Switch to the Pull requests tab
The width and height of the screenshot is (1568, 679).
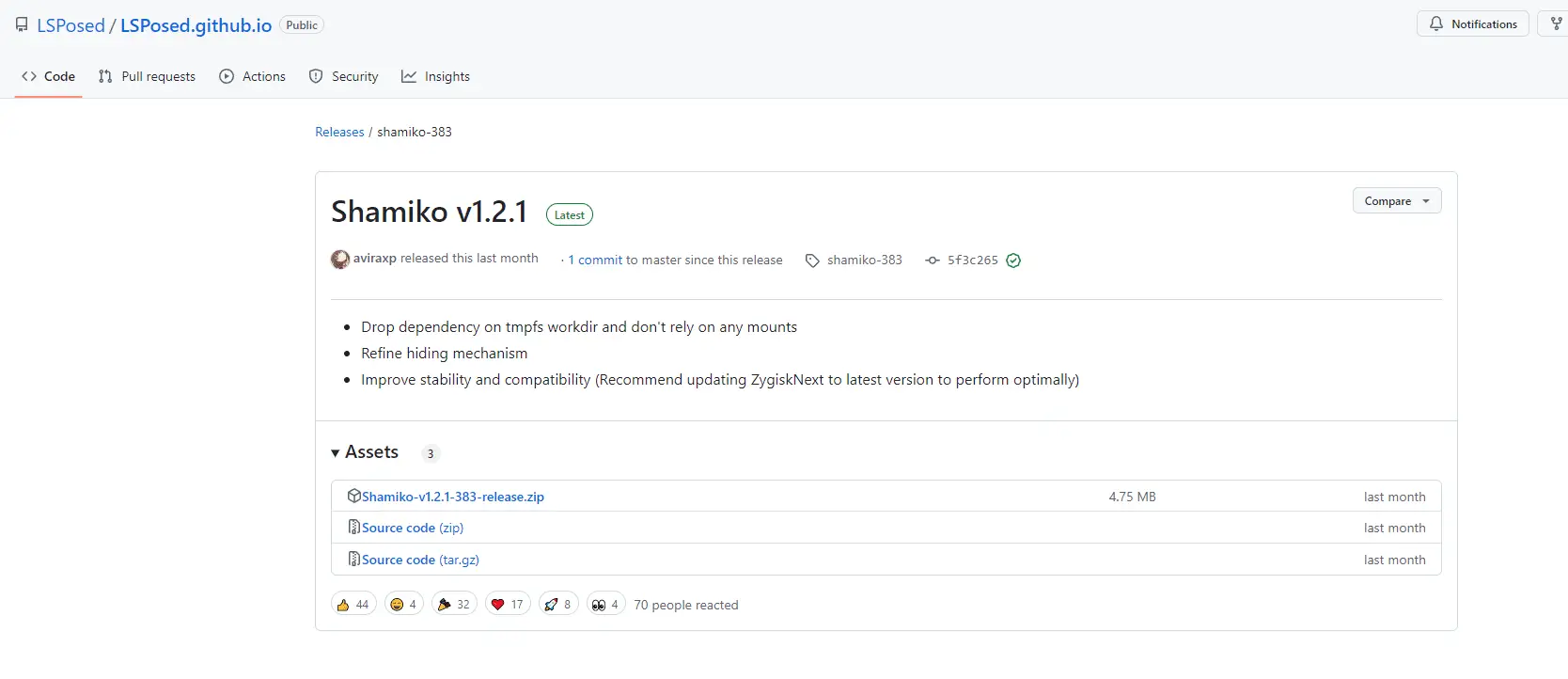click(148, 76)
